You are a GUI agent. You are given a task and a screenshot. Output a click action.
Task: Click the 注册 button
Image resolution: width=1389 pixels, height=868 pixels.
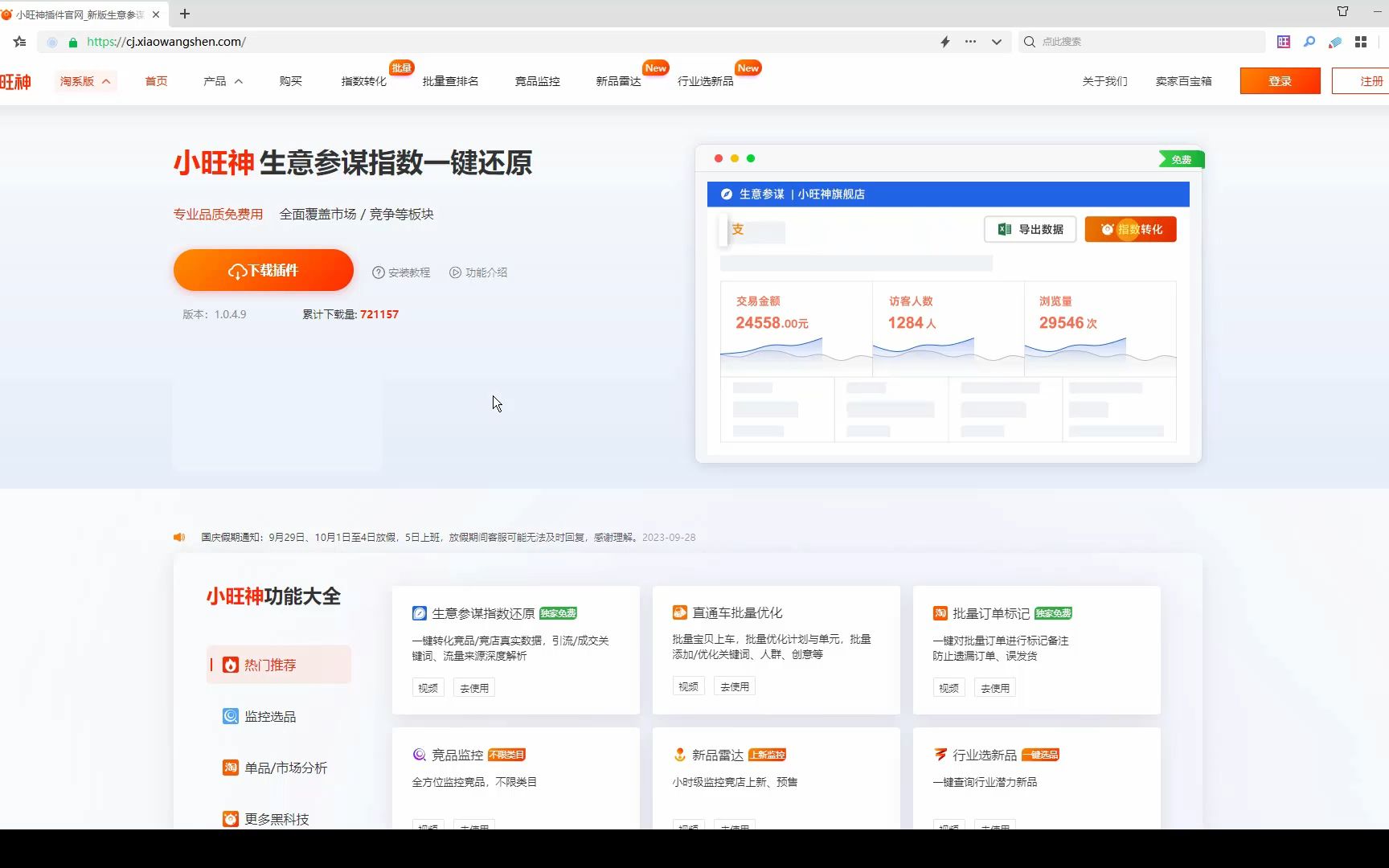coord(1361,81)
